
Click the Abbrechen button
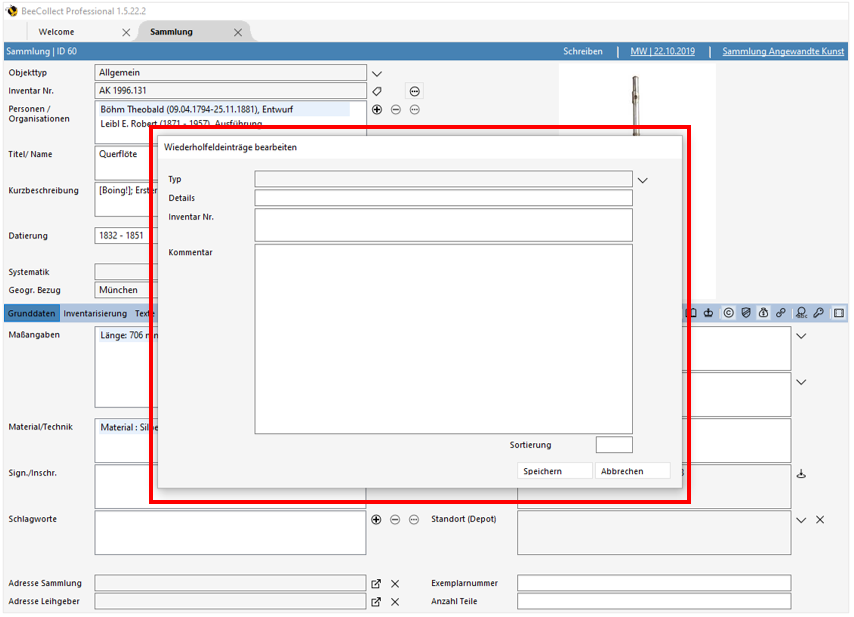632,471
